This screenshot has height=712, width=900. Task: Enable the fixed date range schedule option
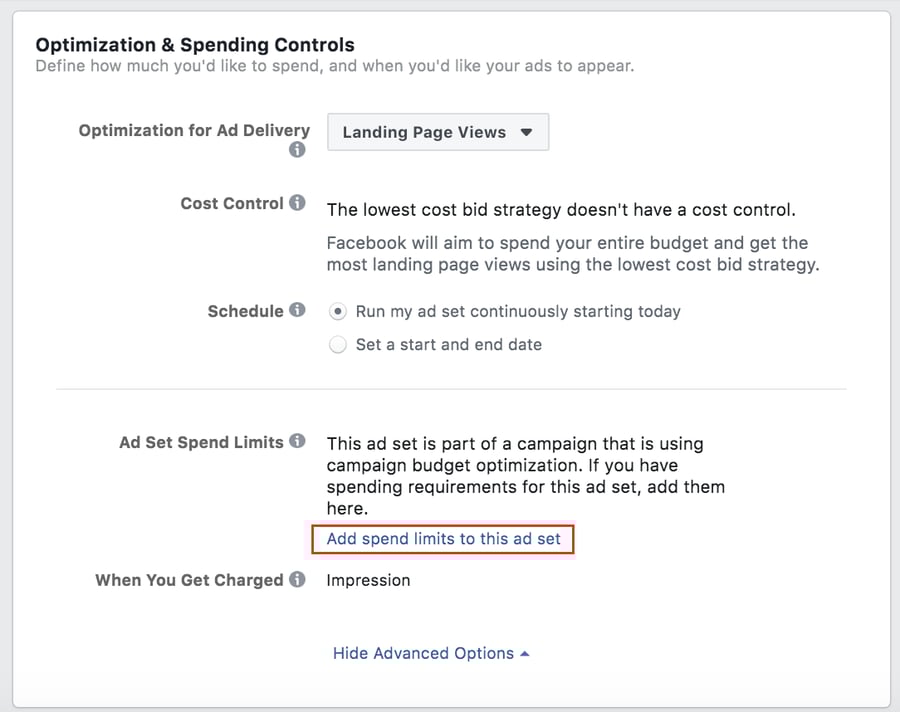[338, 344]
